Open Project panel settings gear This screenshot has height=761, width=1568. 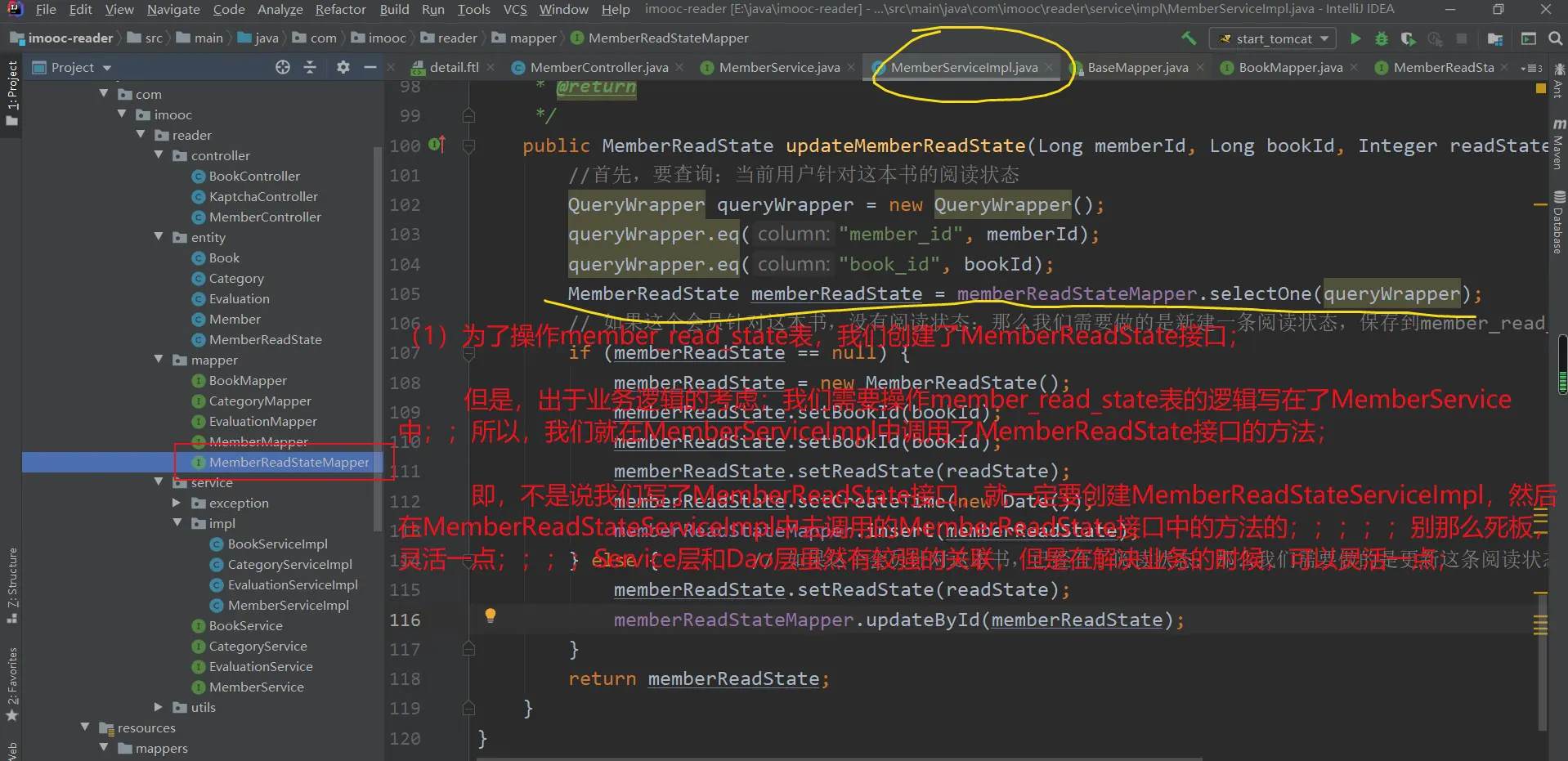[343, 67]
